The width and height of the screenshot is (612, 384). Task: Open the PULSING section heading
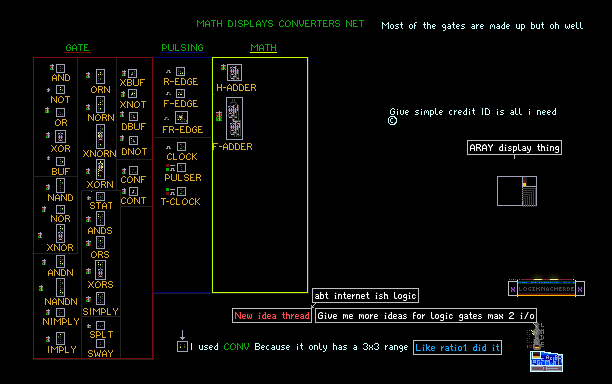[182, 48]
